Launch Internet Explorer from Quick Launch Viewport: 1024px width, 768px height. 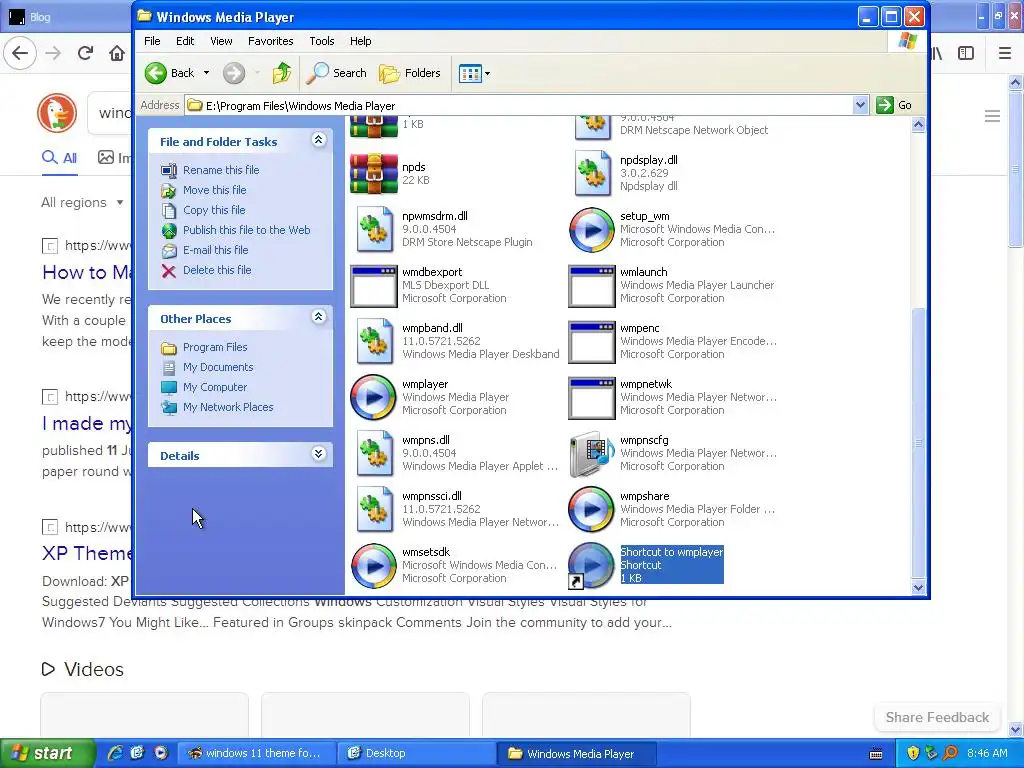tap(116, 753)
